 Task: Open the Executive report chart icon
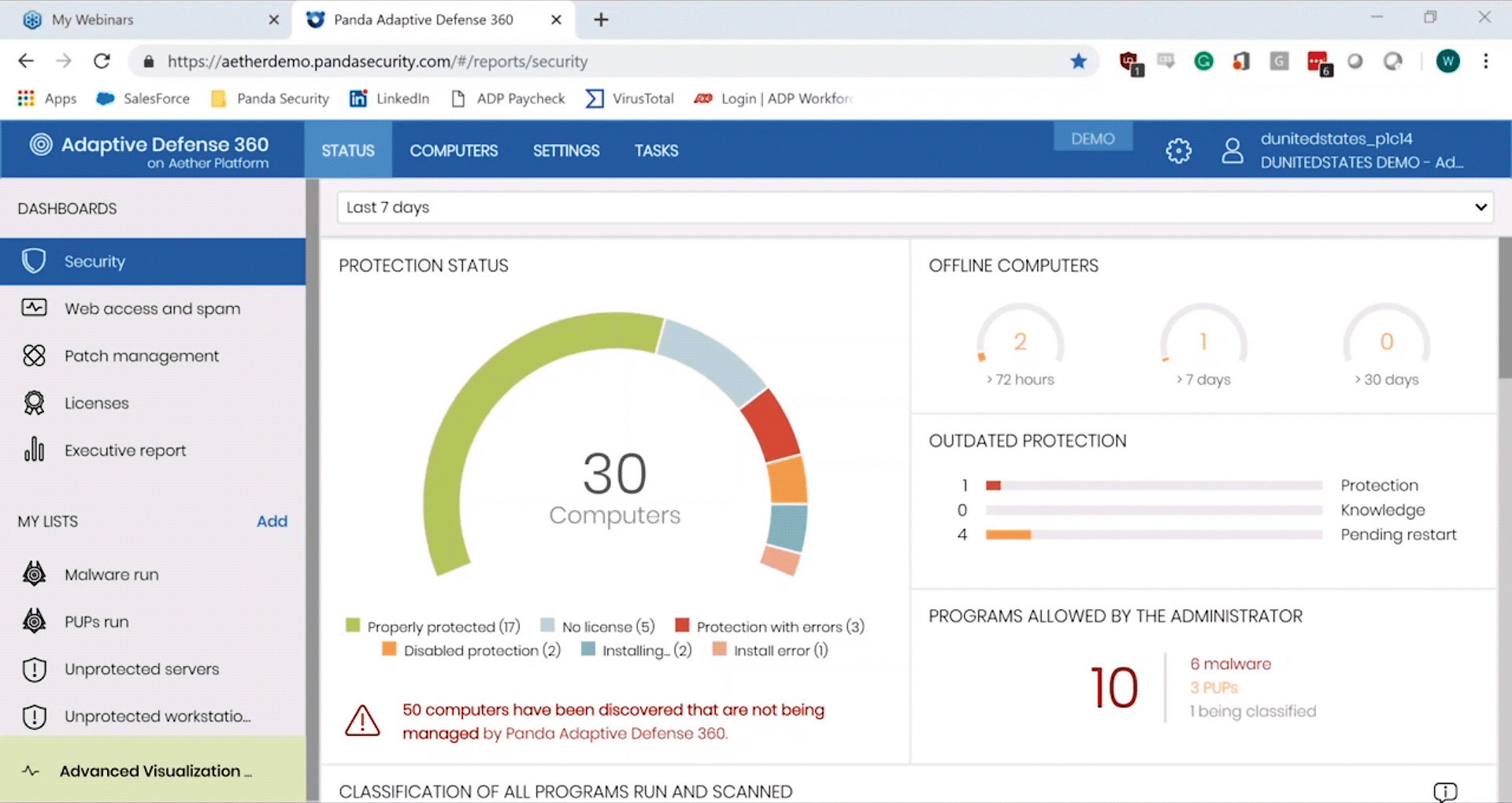point(34,450)
